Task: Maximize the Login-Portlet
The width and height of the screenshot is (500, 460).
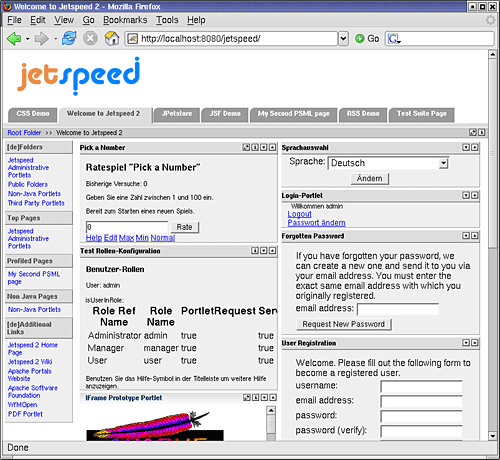Action: click(x=475, y=195)
